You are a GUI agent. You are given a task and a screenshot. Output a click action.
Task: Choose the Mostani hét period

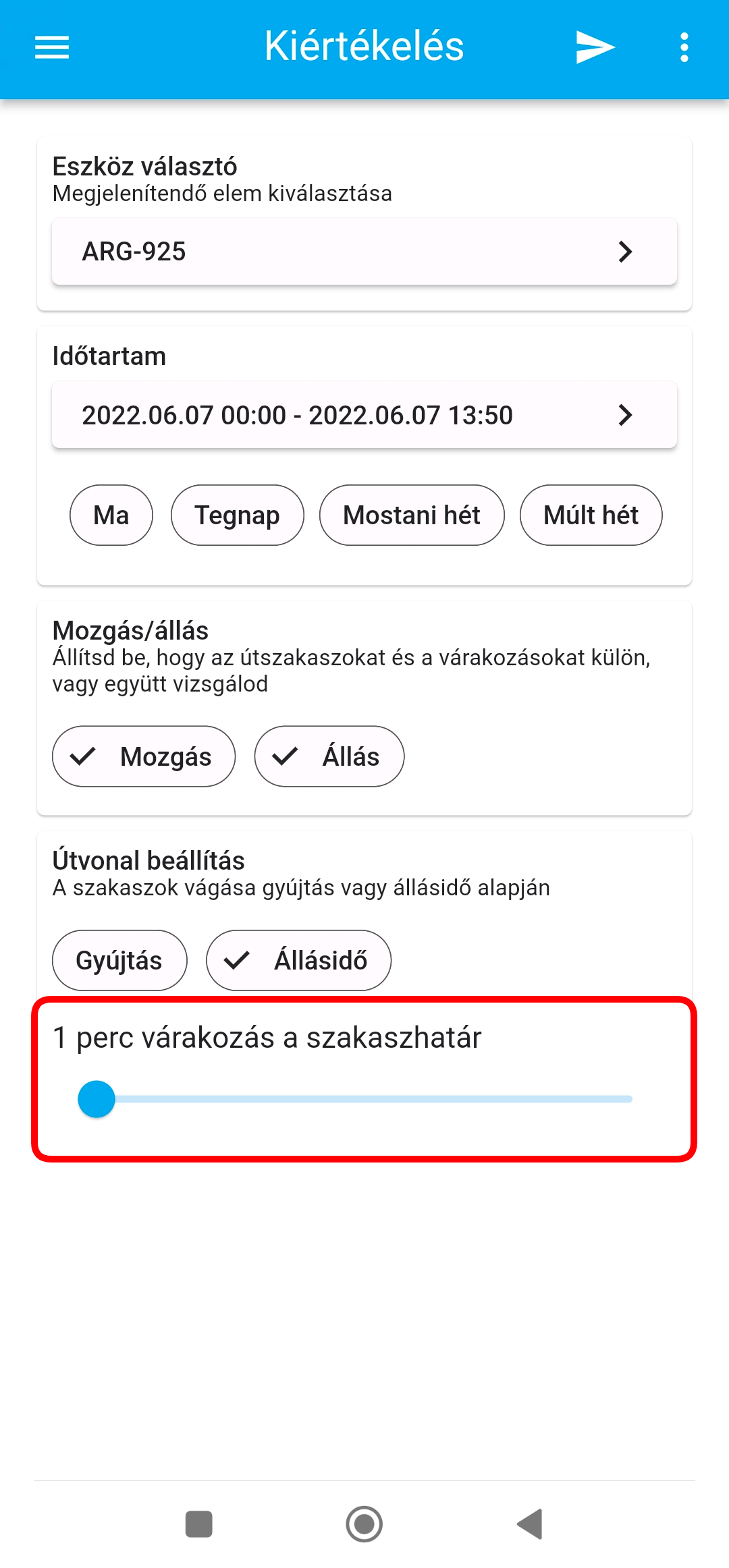[412, 515]
